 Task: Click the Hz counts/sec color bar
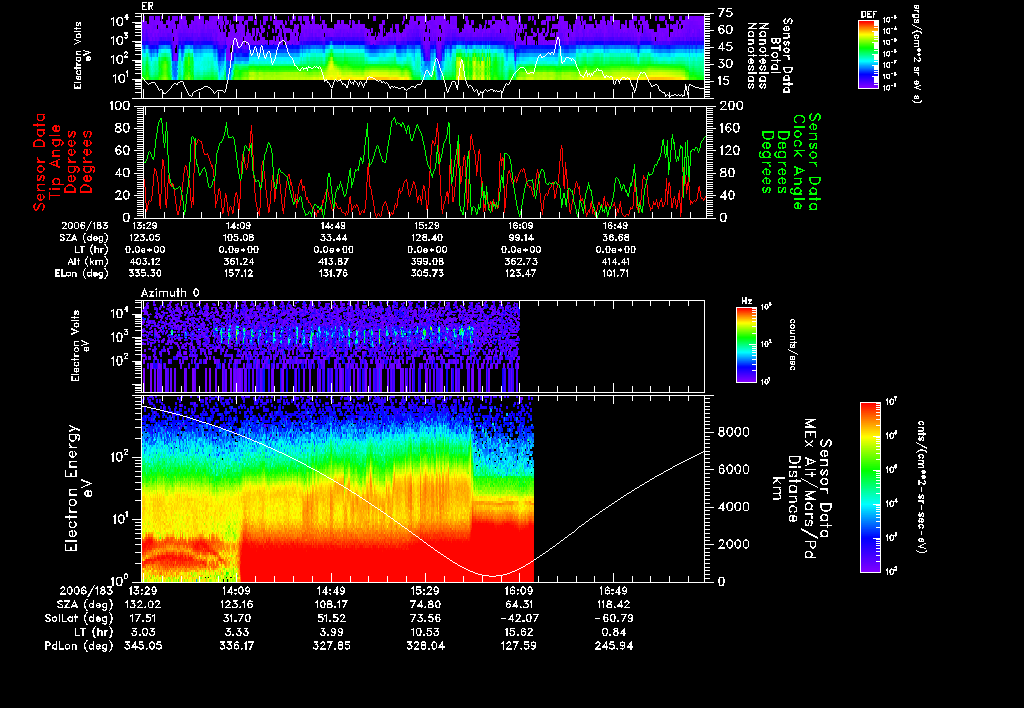(x=746, y=344)
